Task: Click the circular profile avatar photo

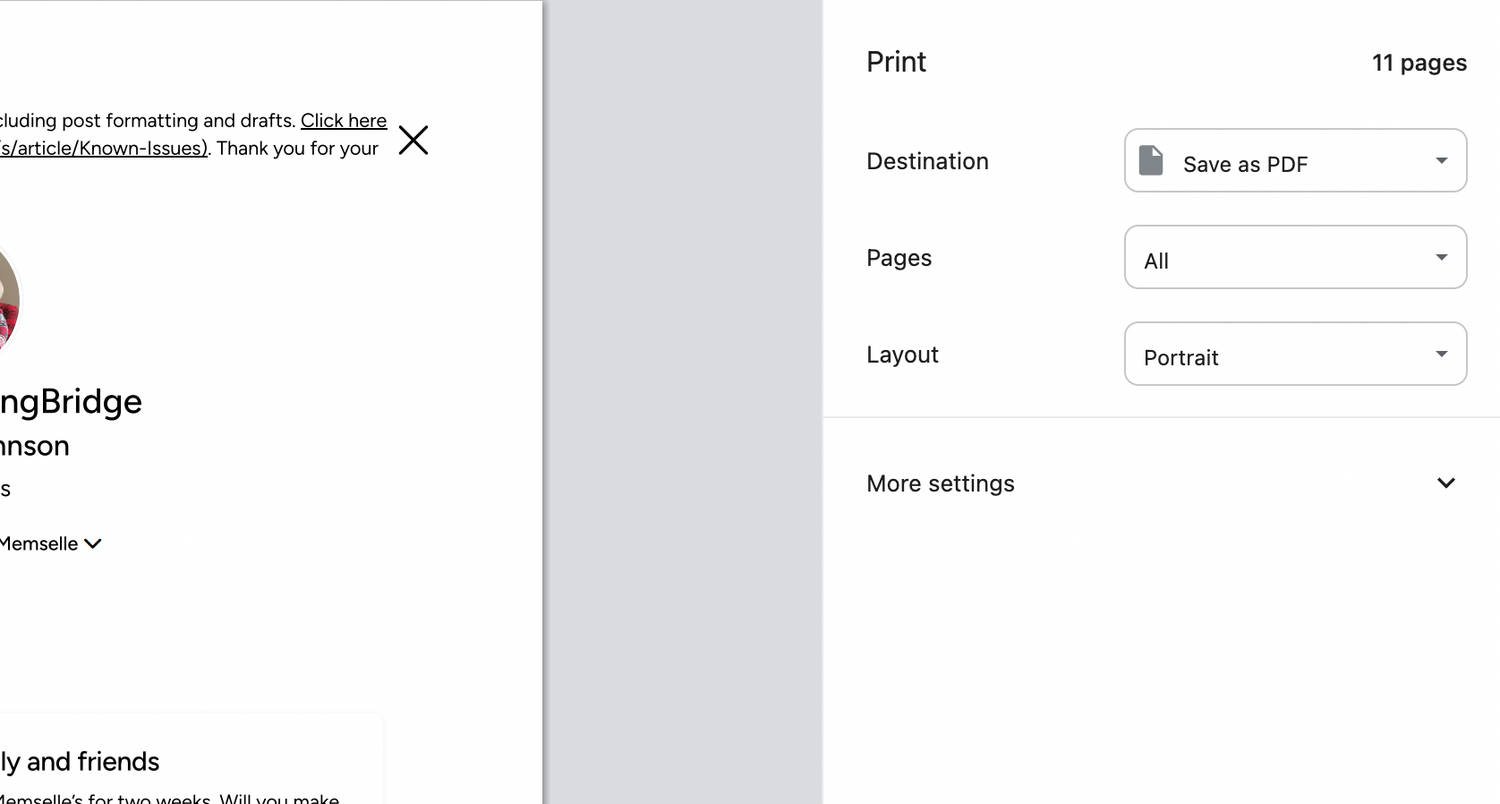Action: pos(6,300)
